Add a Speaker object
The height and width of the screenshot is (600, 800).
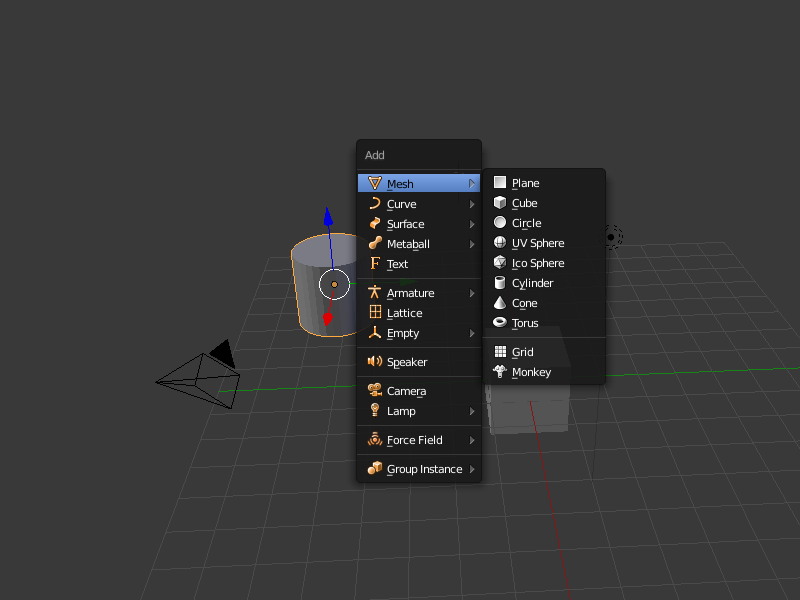419,362
